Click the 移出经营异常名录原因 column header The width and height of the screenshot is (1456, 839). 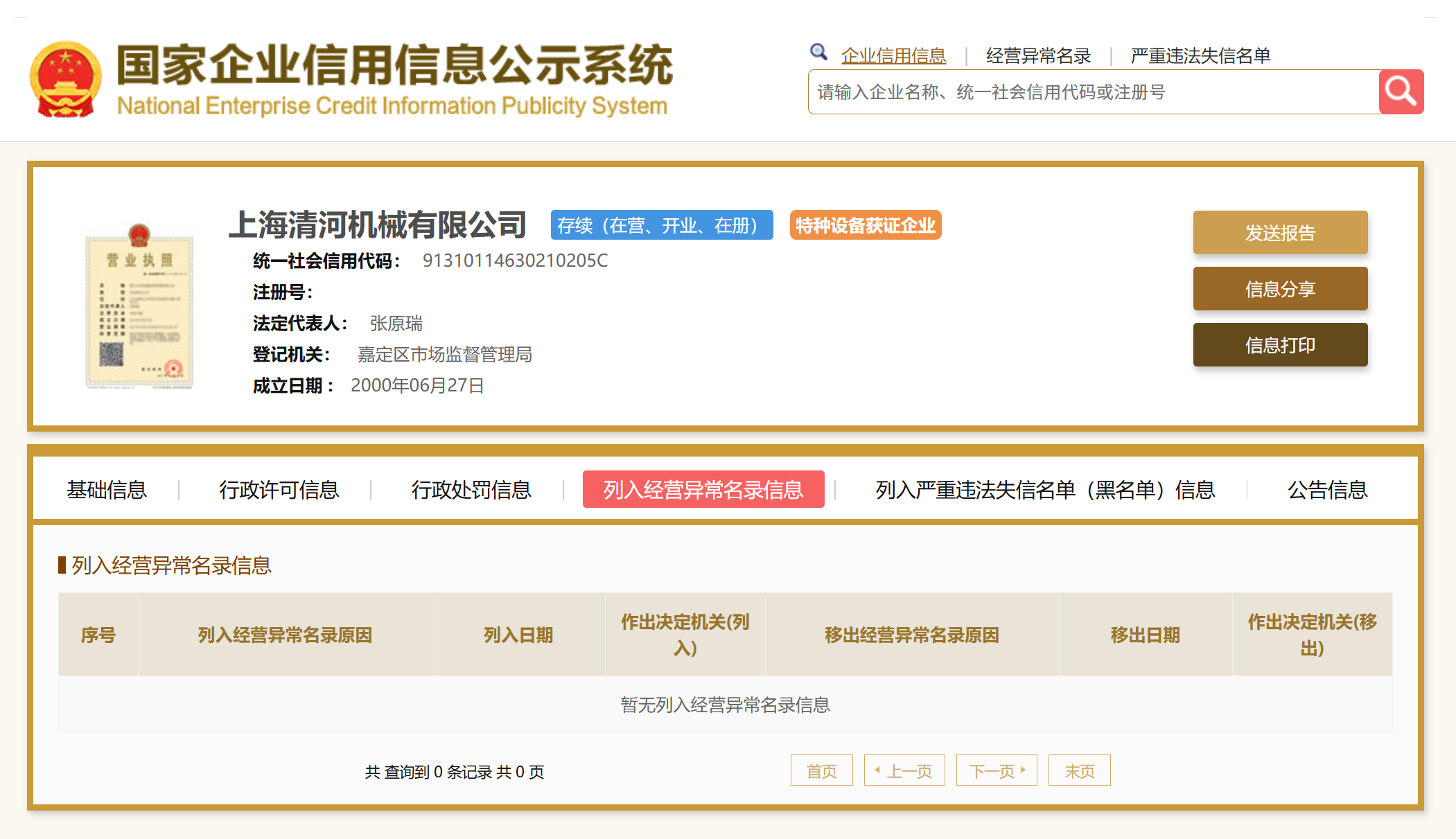tap(912, 635)
